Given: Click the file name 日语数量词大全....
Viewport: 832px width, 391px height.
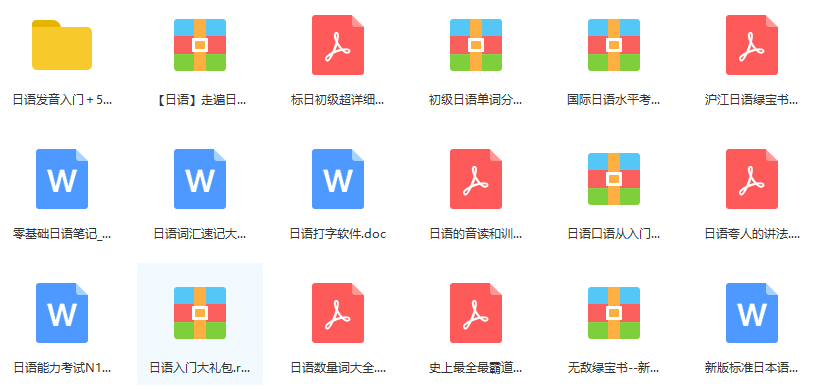Looking at the screenshot, I should point(338,368).
